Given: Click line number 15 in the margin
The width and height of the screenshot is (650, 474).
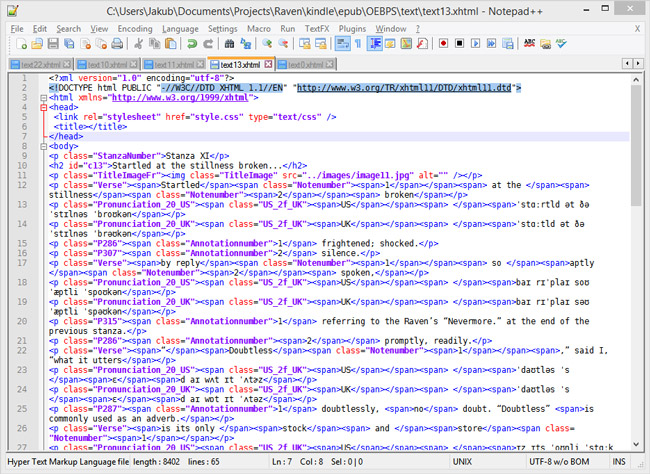Looking at the screenshot, I should [22, 243].
